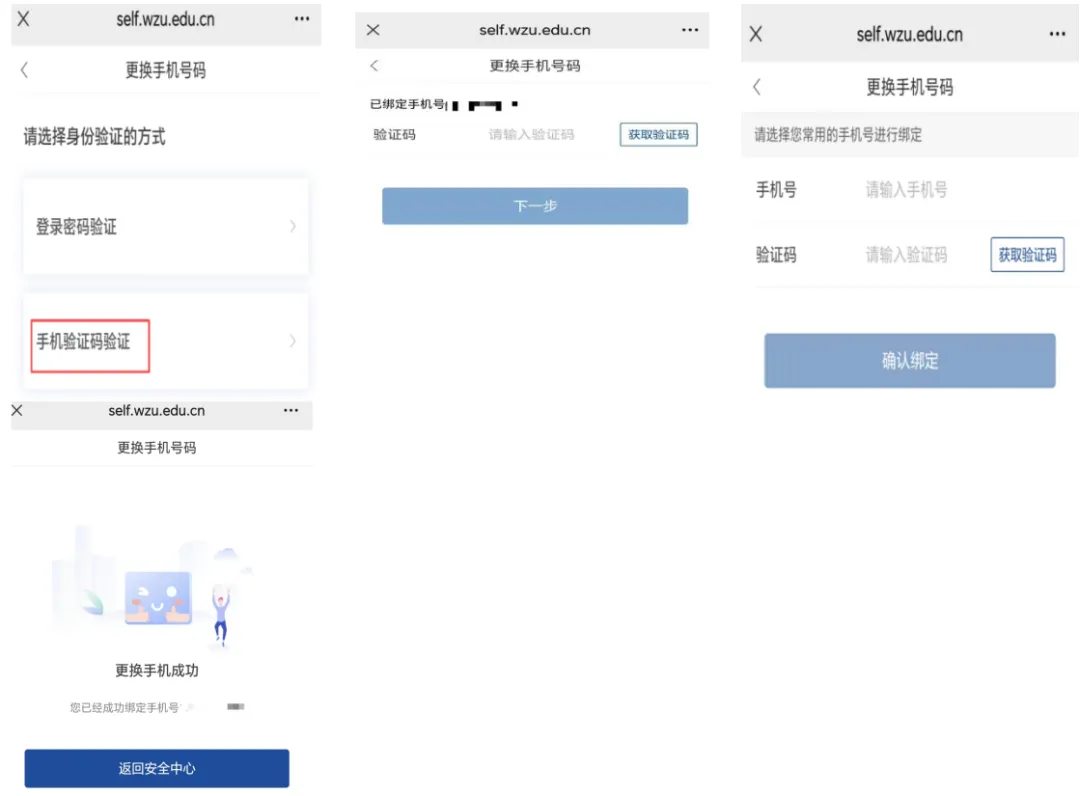This screenshot has height=796, width=1080.
Task: Tap 获取验证码 on the binding screen
Action: coord(1027,255)
